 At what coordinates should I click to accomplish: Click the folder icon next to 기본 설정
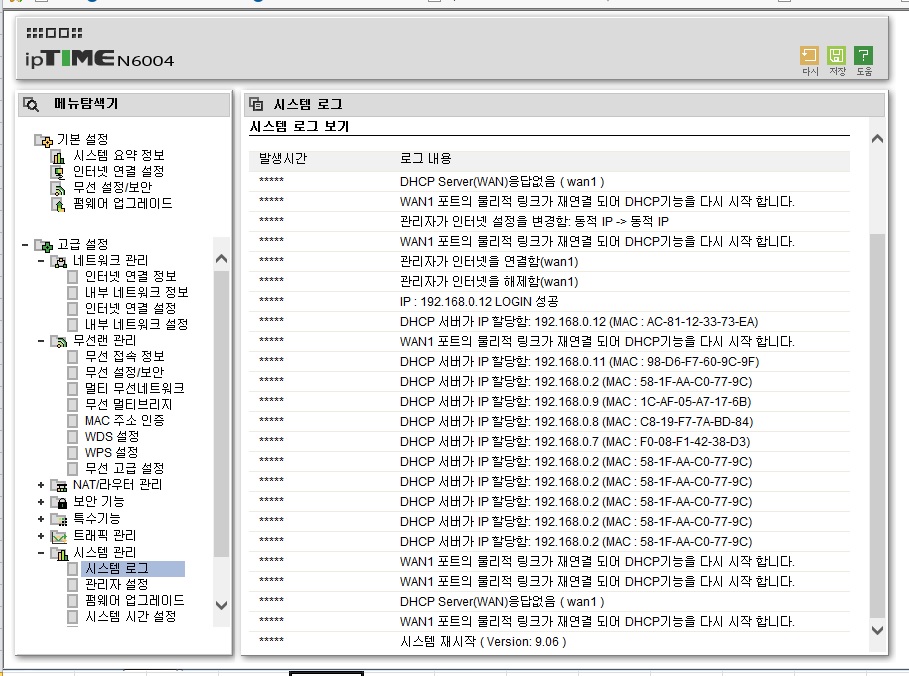point(43,140)
